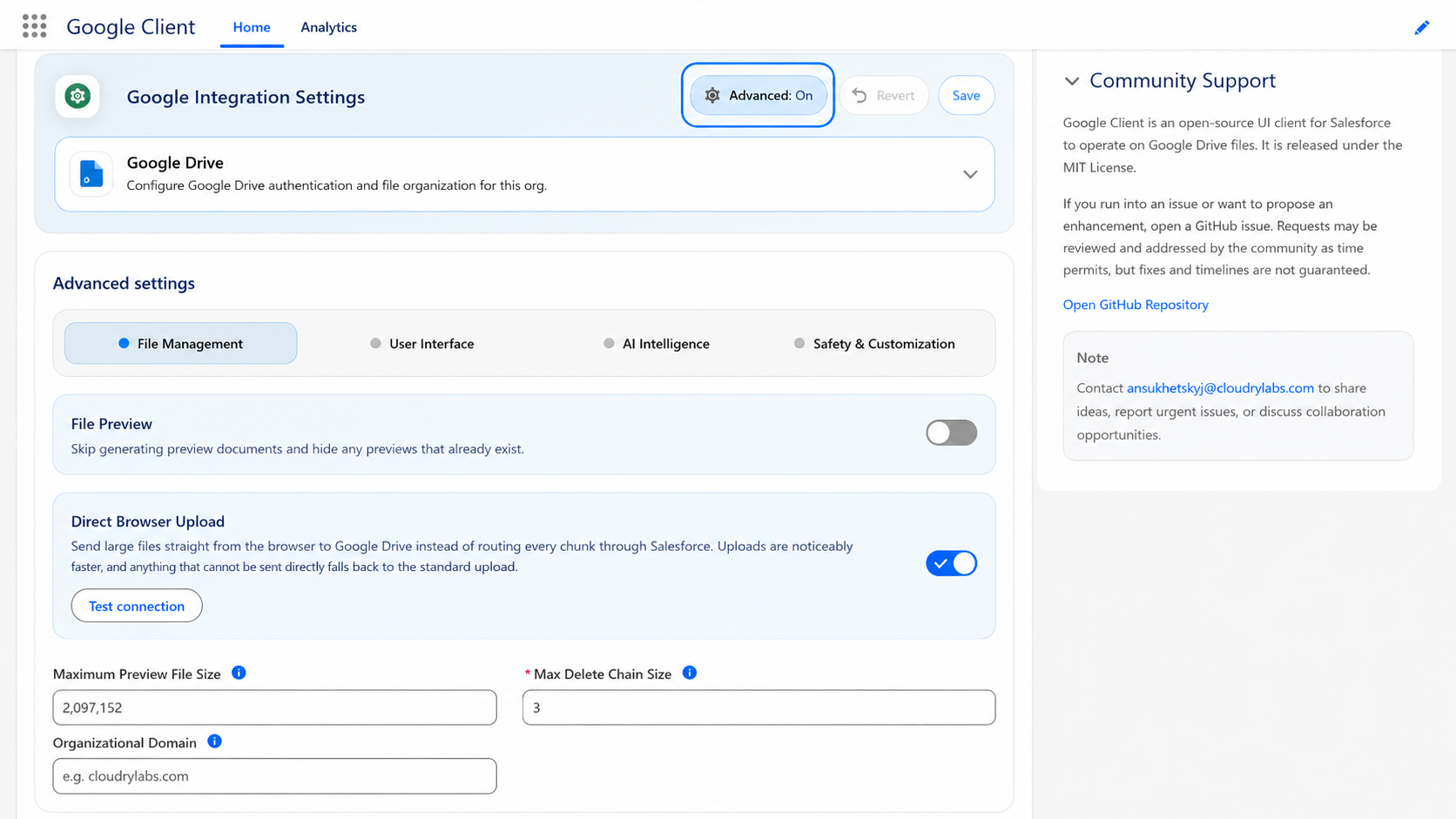Viewport: 1456px width, 819px height.
Task: Show info for Organizational Domain
Action: pyautogui.click(x=214, y=742)
